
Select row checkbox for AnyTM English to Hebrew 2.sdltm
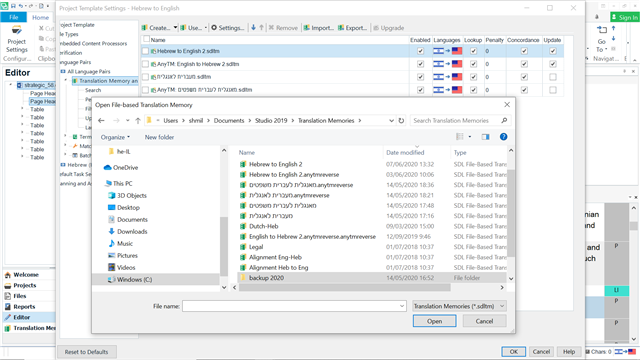pos(145,64)
